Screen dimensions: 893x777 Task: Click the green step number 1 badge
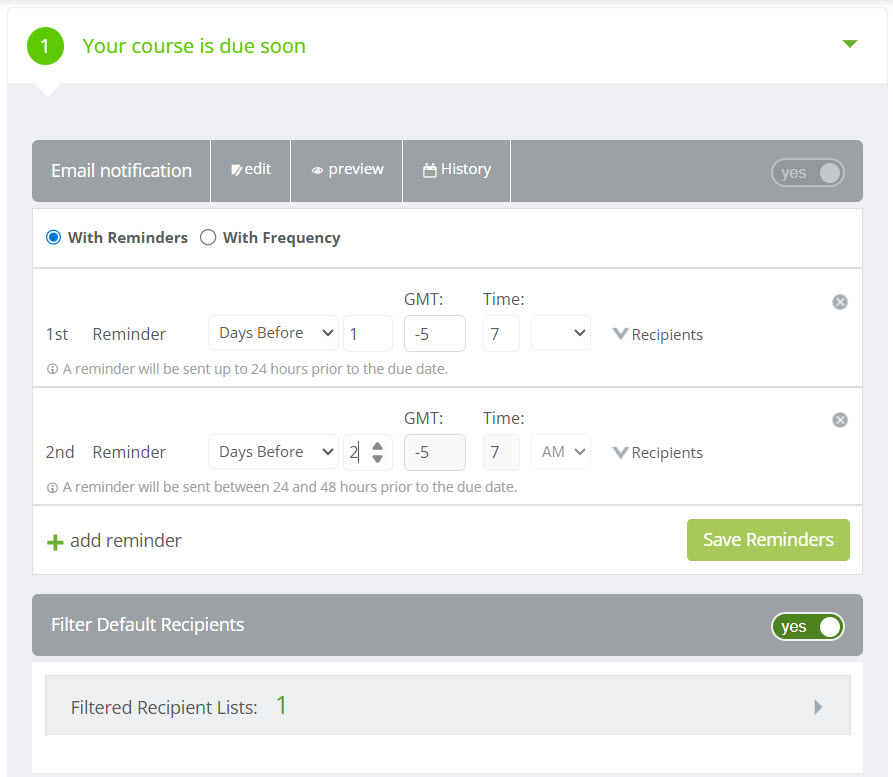click(46, 46)
